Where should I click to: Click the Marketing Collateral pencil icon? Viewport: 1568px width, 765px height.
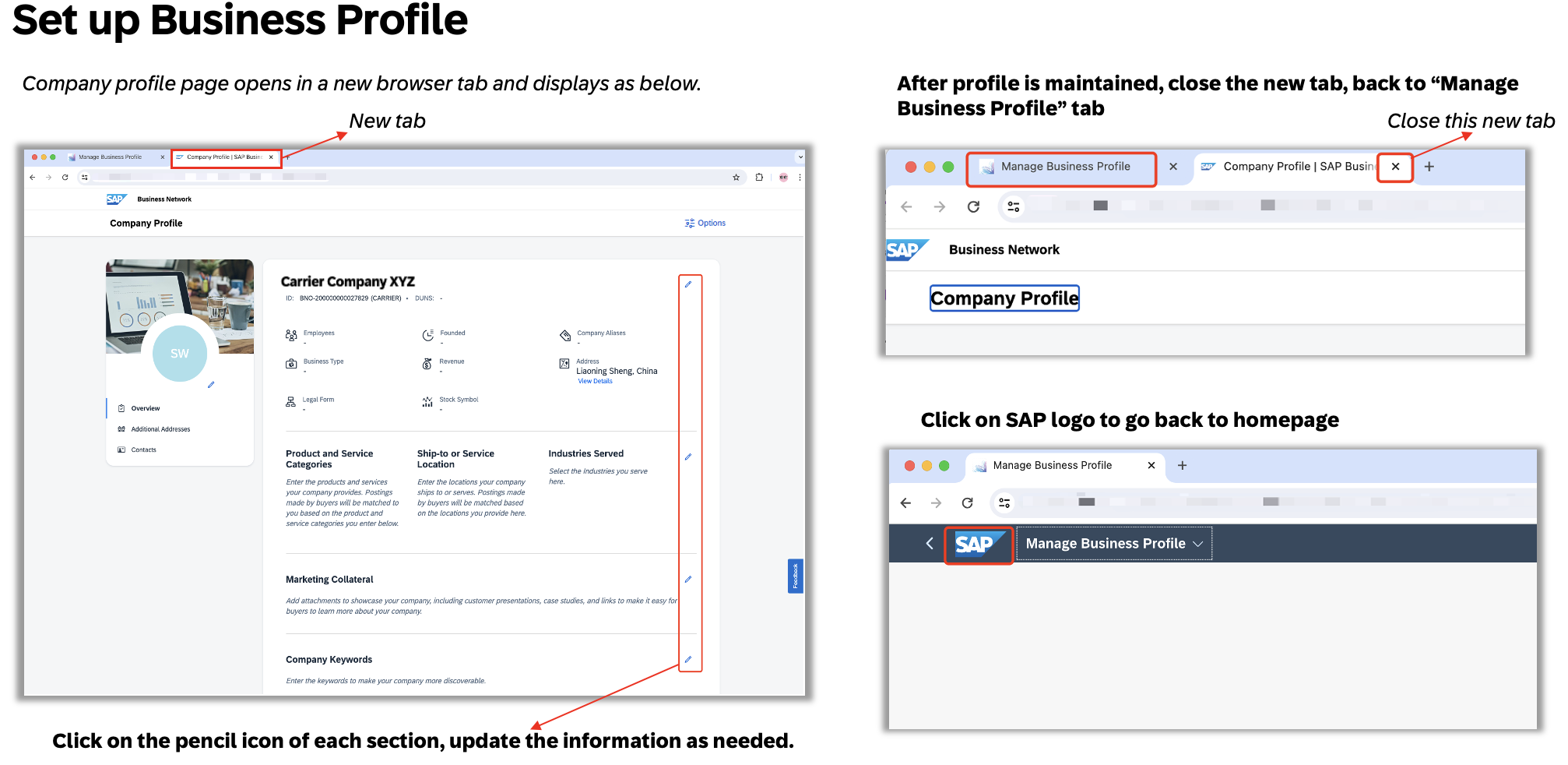(688, 580)
